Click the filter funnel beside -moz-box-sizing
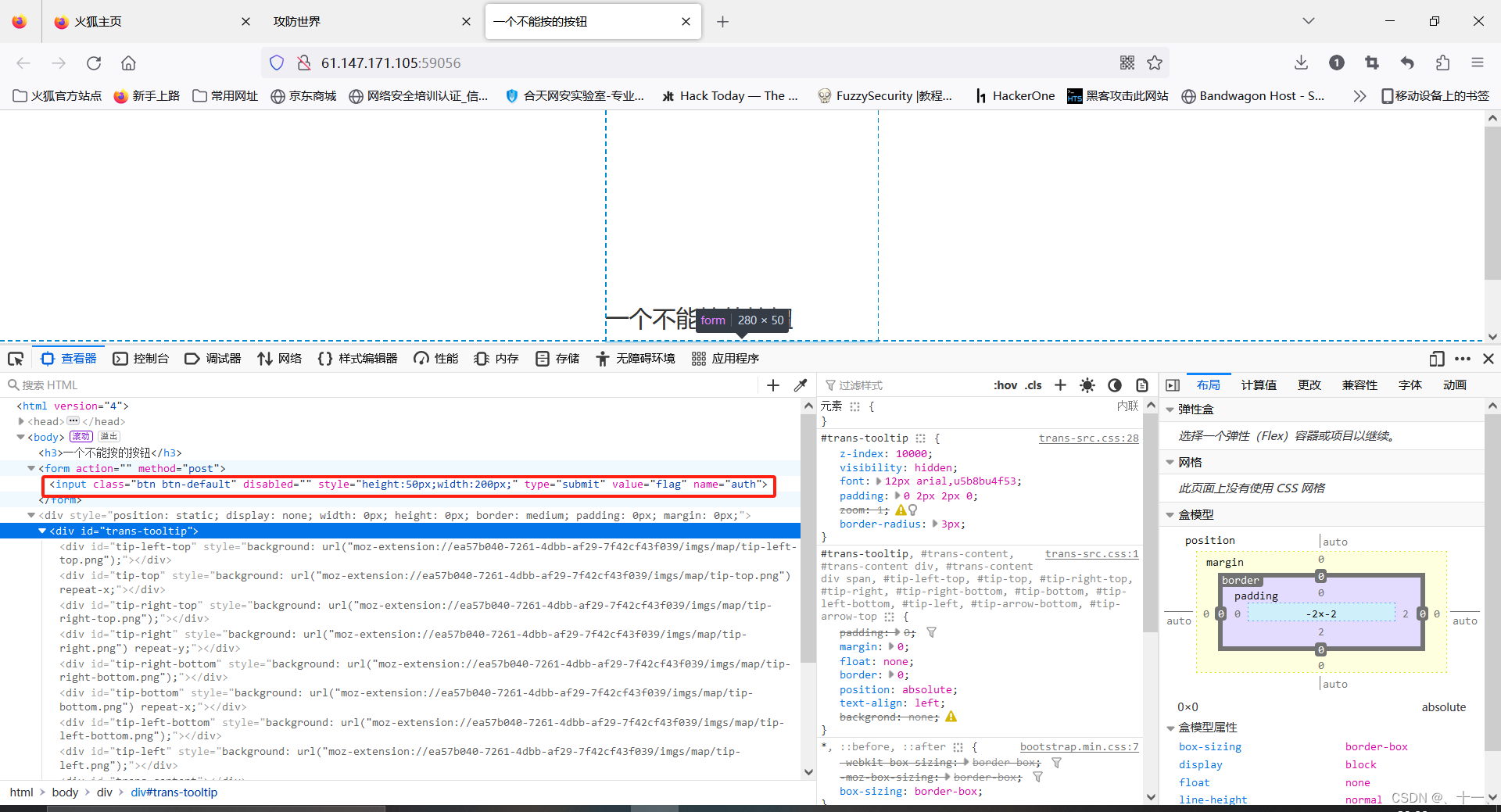This screenshot has height=812, width=1501. (x=1037, y=777)
